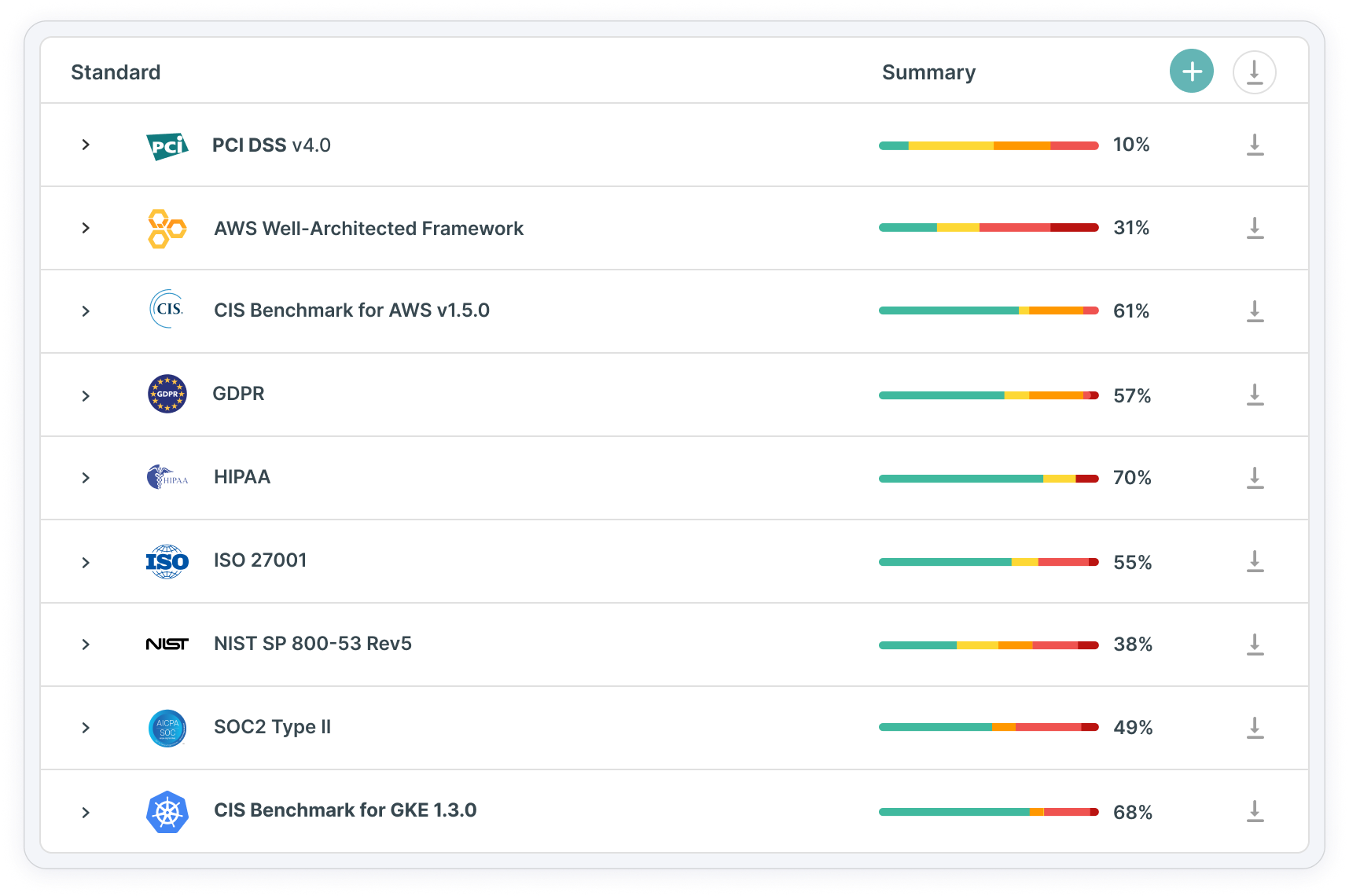Expand the NIST SP 800-53 Rev5 row
Viewport: 1349px width, 896px height.
86,644
